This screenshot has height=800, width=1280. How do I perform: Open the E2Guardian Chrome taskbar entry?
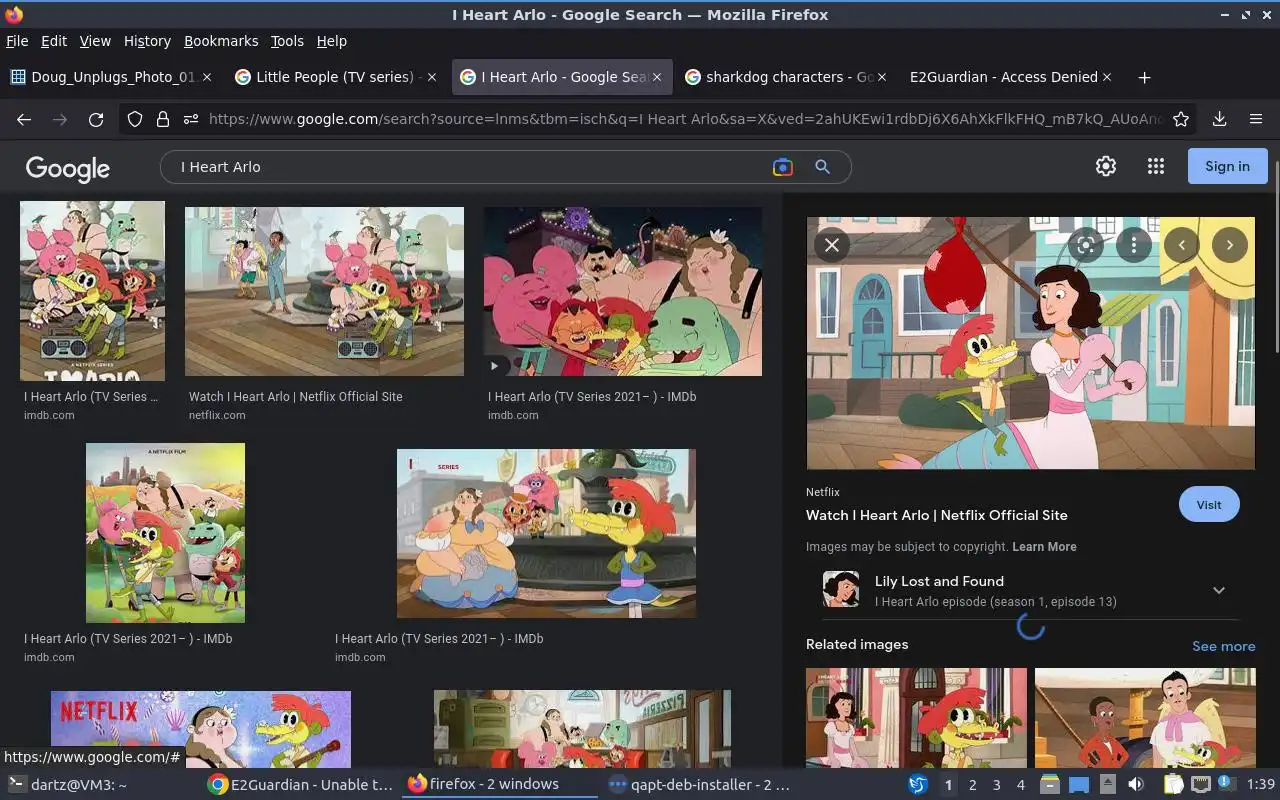point(300,784)
